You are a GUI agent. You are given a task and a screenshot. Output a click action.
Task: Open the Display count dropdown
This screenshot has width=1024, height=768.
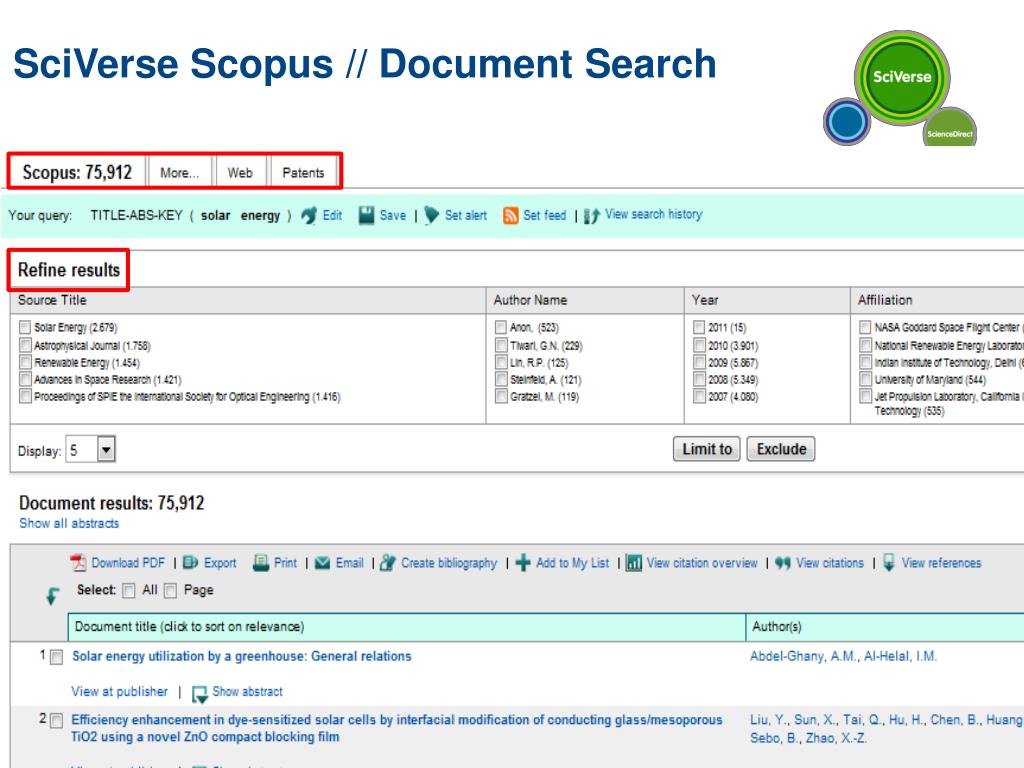point(90,449)
